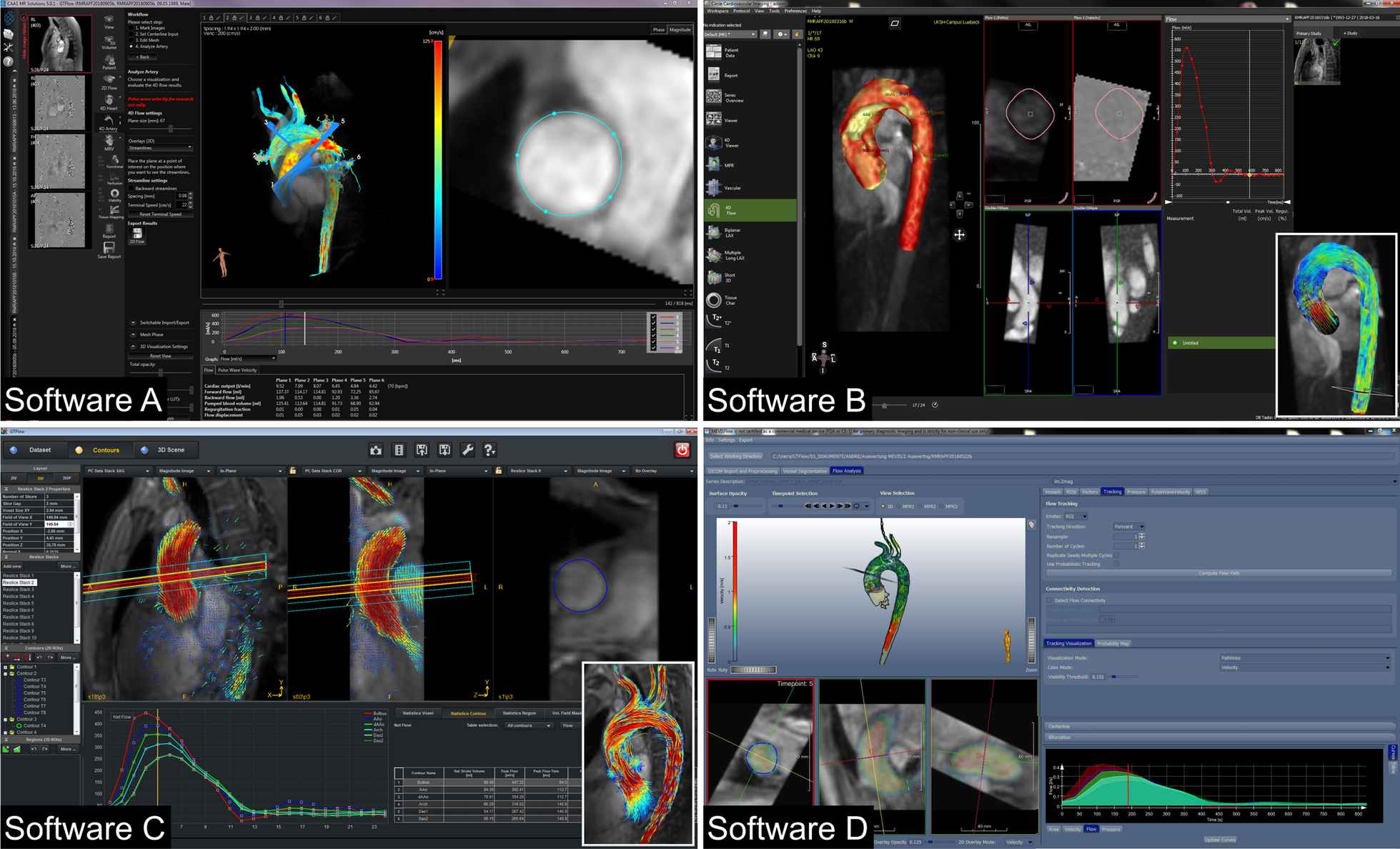Switch to the Vessel Segmentation tab in Software D
The height and width of the screenshot is (849, 1400).
[x=805, y=471]
